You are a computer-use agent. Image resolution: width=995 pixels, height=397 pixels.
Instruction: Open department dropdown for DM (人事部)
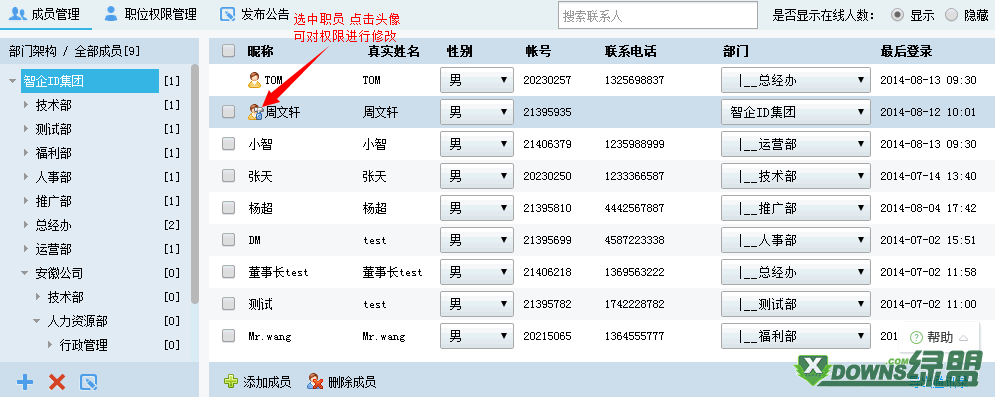point(795,240)
